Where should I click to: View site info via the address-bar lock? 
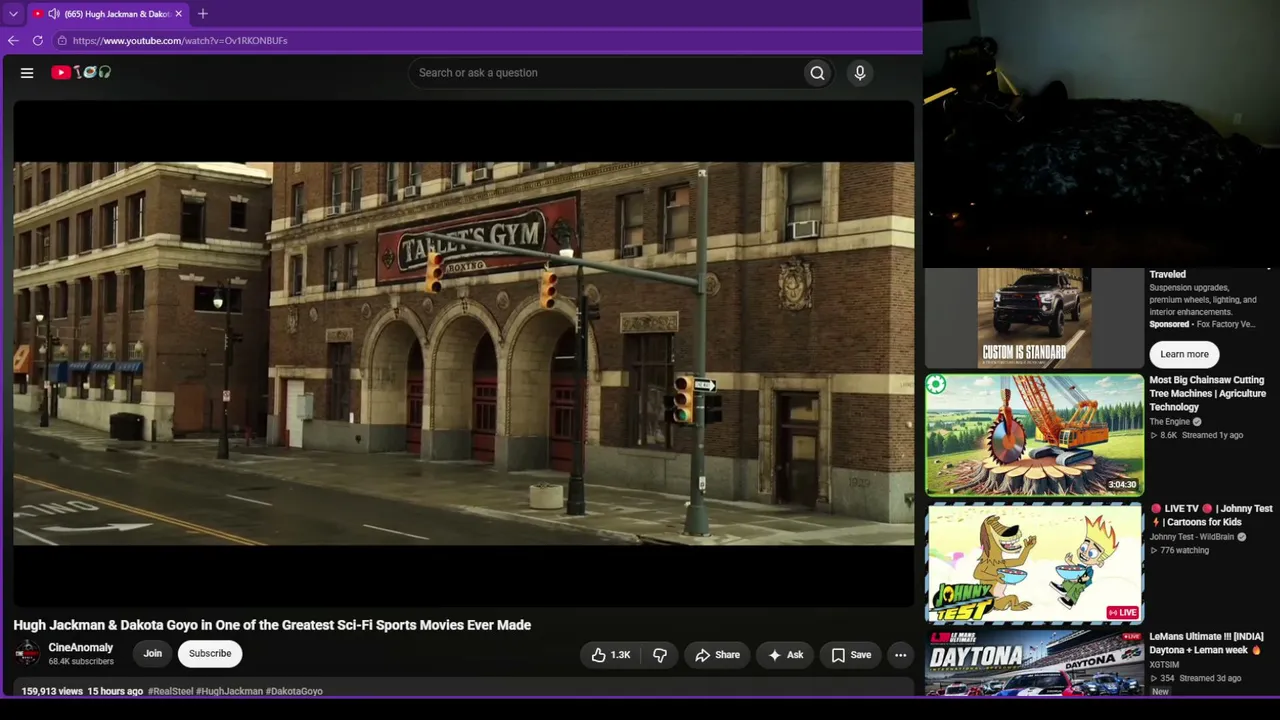click(x=62, y=41)
